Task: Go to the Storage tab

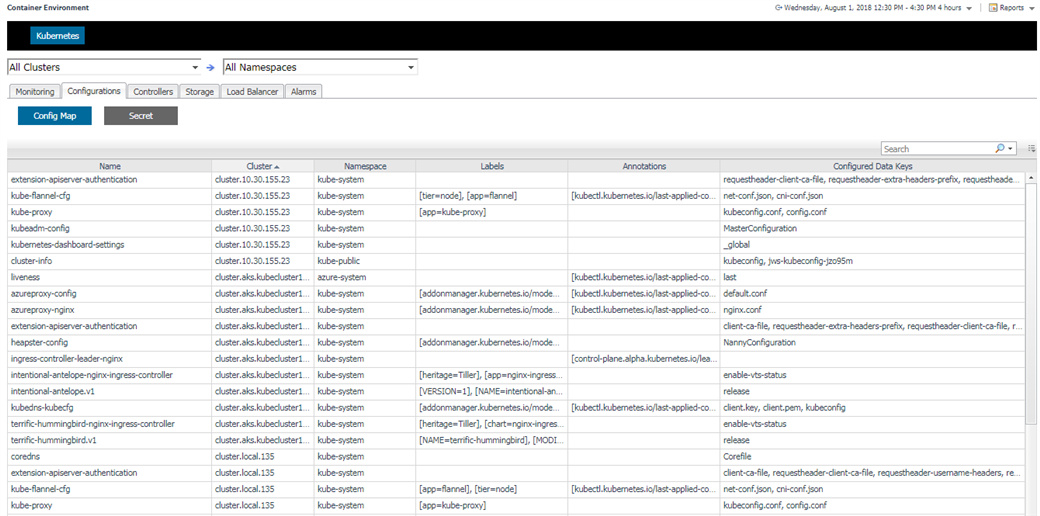Action: coord(200,92)
